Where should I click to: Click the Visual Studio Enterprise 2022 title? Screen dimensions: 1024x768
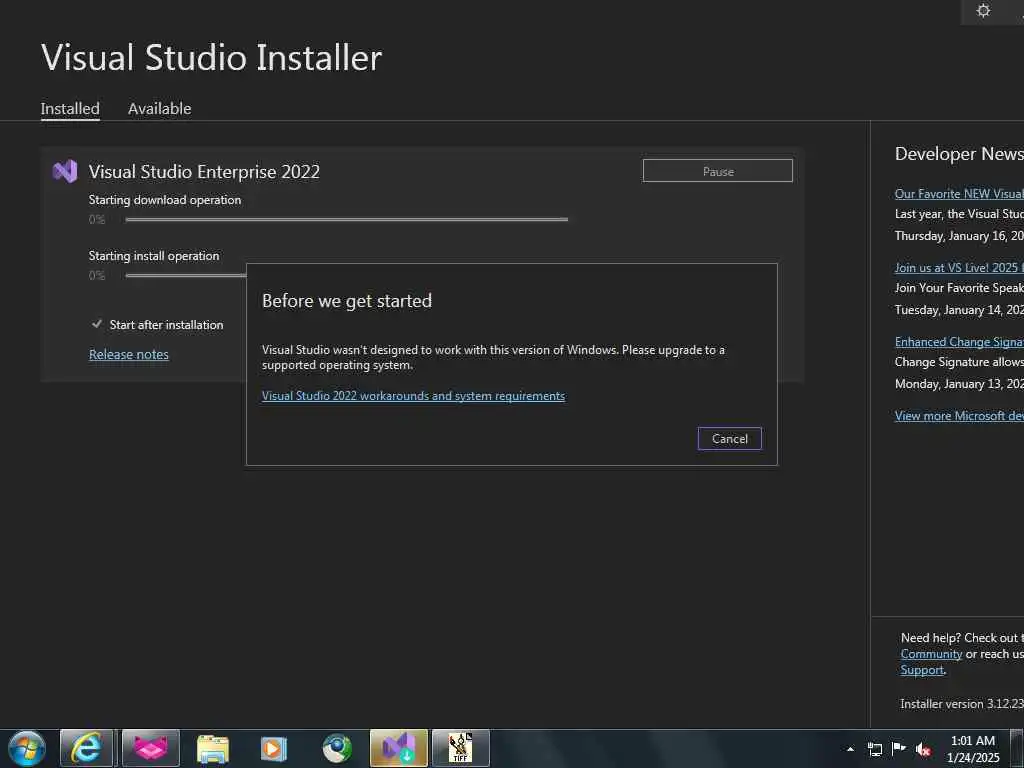[204, 172]
